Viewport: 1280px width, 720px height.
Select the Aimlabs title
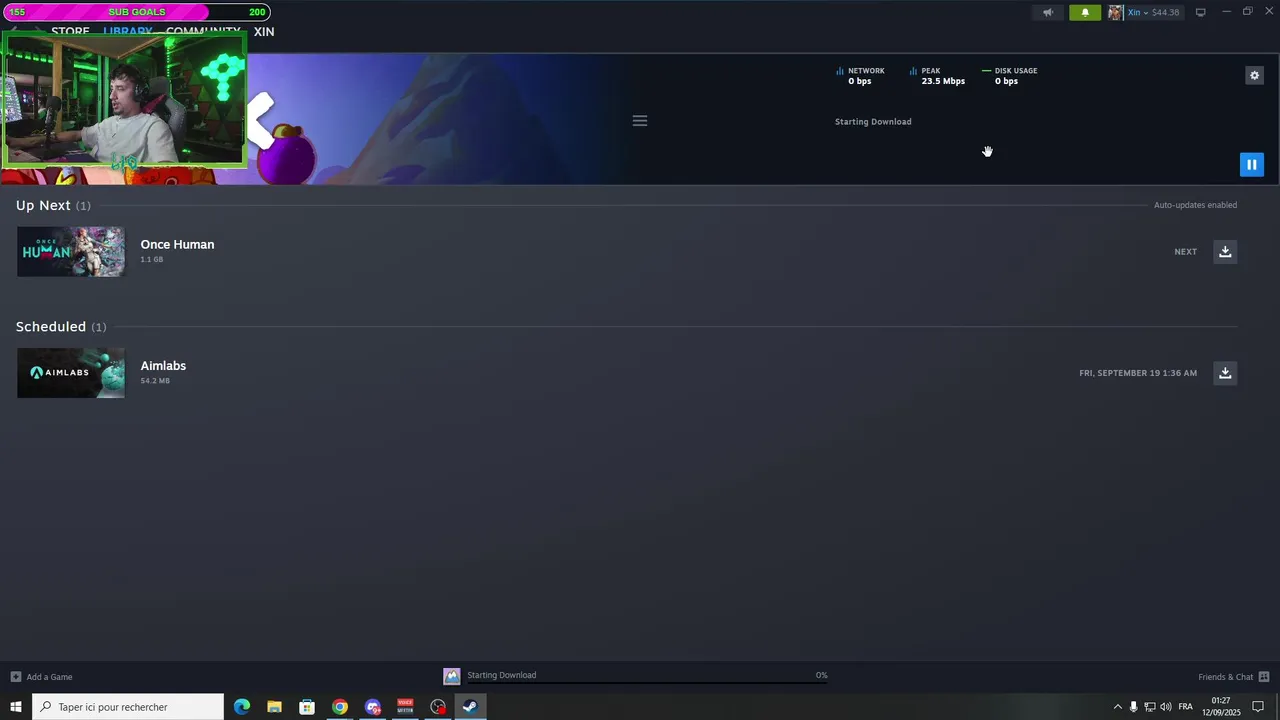163,366
